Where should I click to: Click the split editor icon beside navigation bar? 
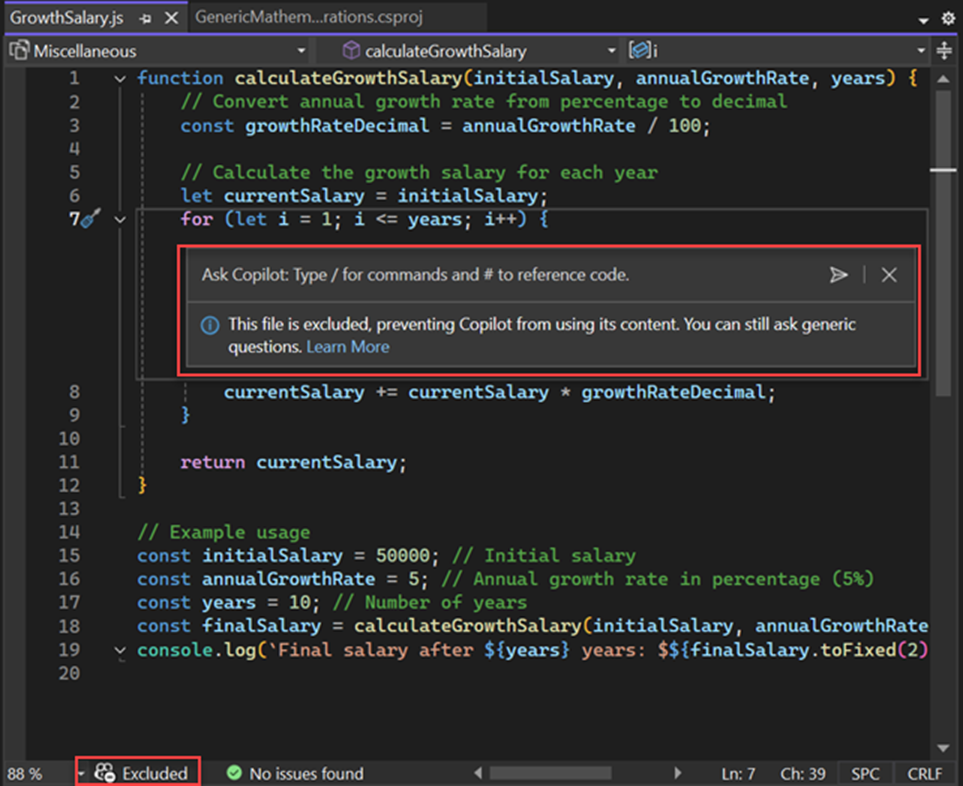(945, 51)
